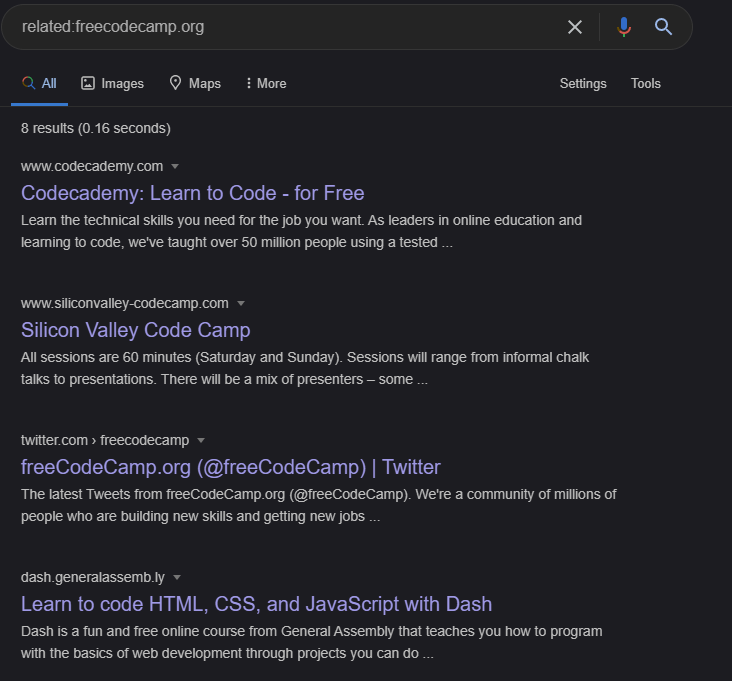Click the blue search magnifier icon
This screenshot has height=681, width=732.
(663, 27)
